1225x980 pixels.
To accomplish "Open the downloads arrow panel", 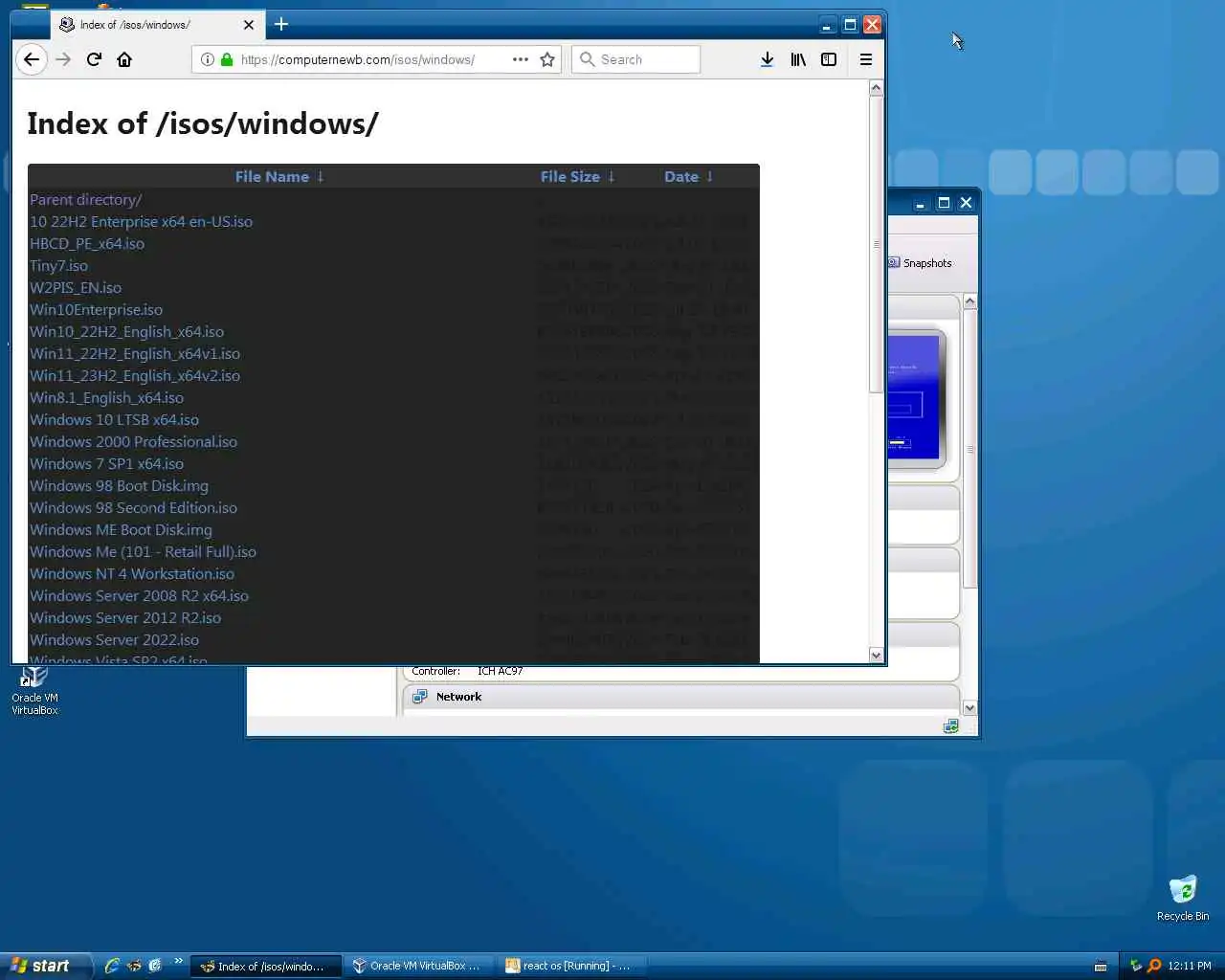I will [x=767, y=59].
